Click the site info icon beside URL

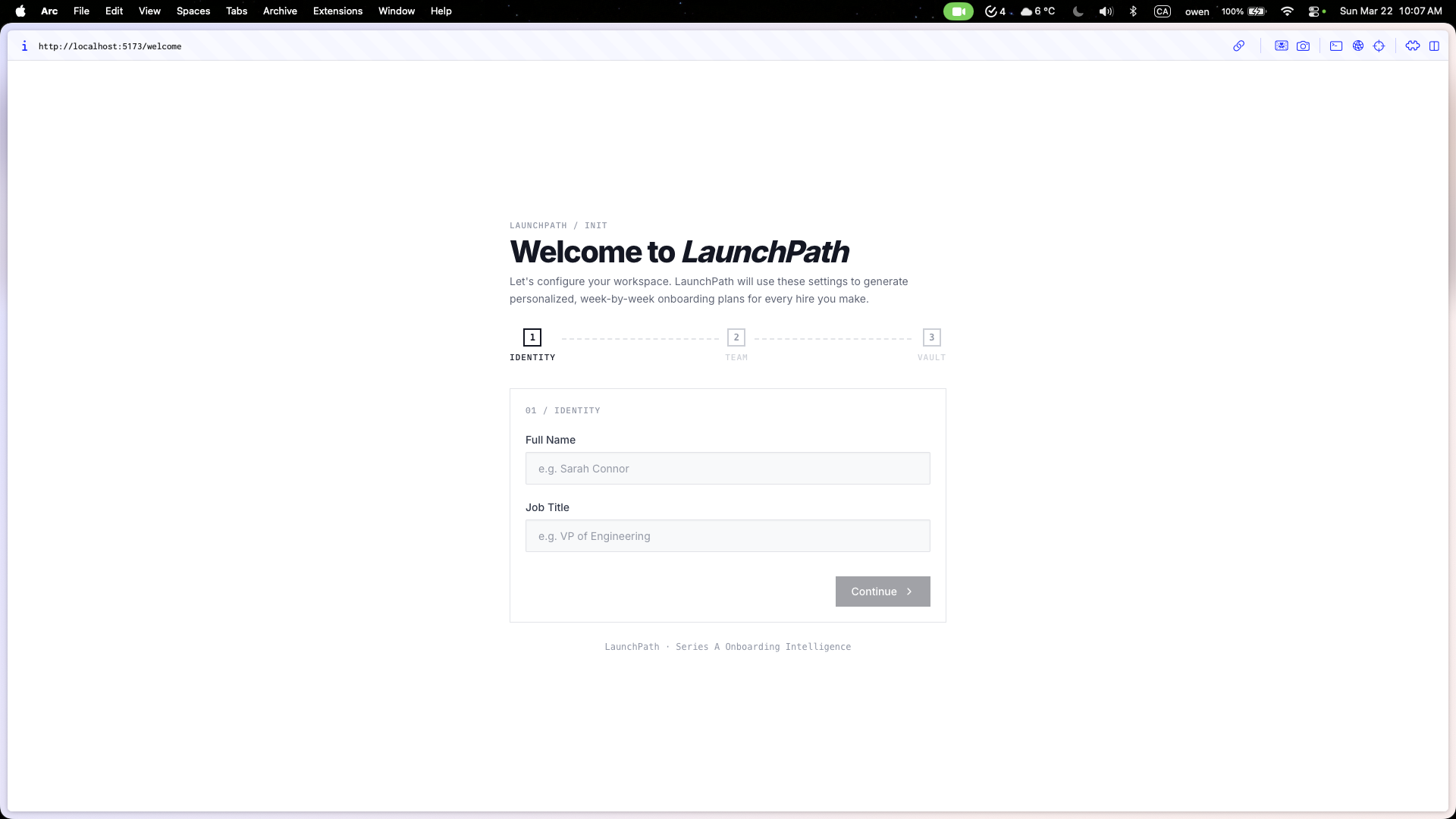click(x=24, y=46)
